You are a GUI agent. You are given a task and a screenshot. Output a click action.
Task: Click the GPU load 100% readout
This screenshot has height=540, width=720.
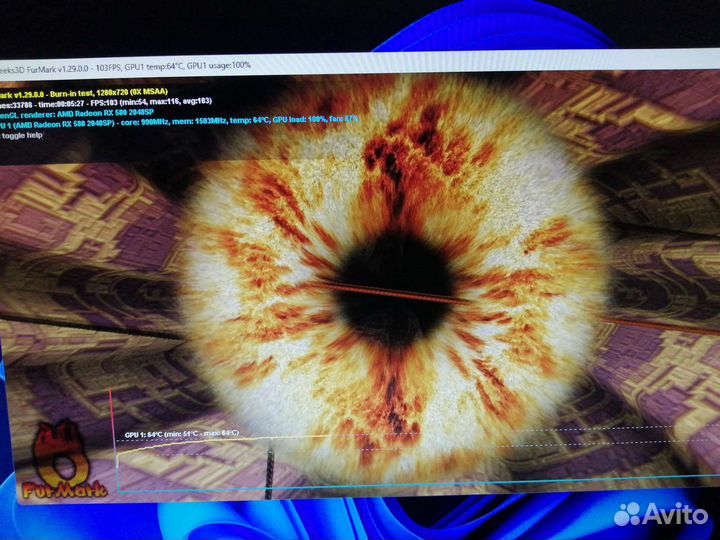[x=304, y=119]
